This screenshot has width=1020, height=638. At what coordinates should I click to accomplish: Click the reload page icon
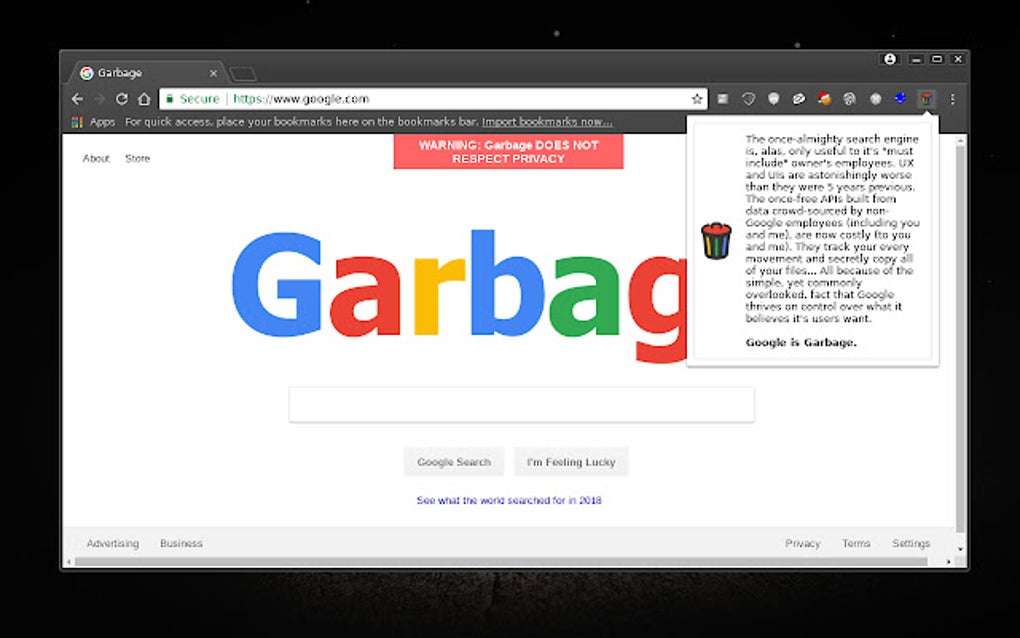122,99
